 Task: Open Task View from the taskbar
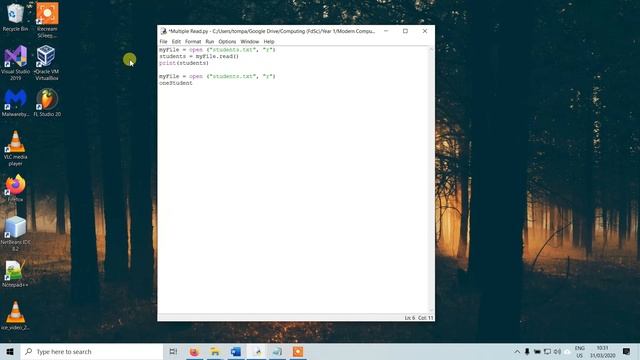click(x=173, y=351)
